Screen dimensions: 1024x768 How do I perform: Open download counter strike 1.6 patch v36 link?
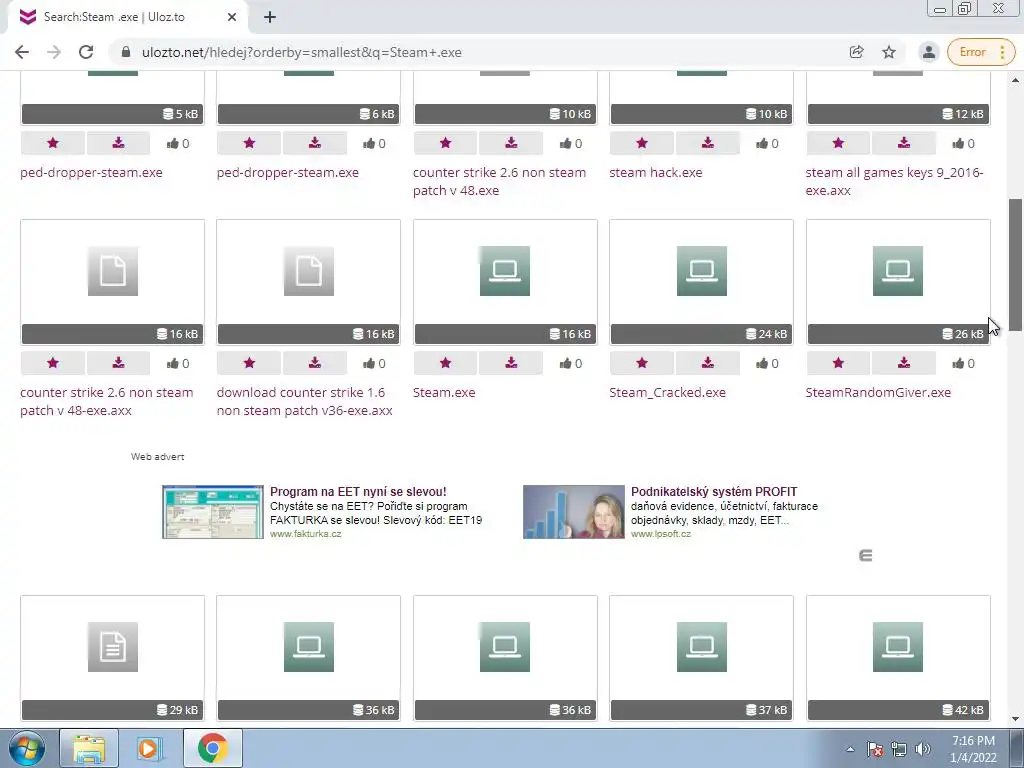(x=304, y=402)
